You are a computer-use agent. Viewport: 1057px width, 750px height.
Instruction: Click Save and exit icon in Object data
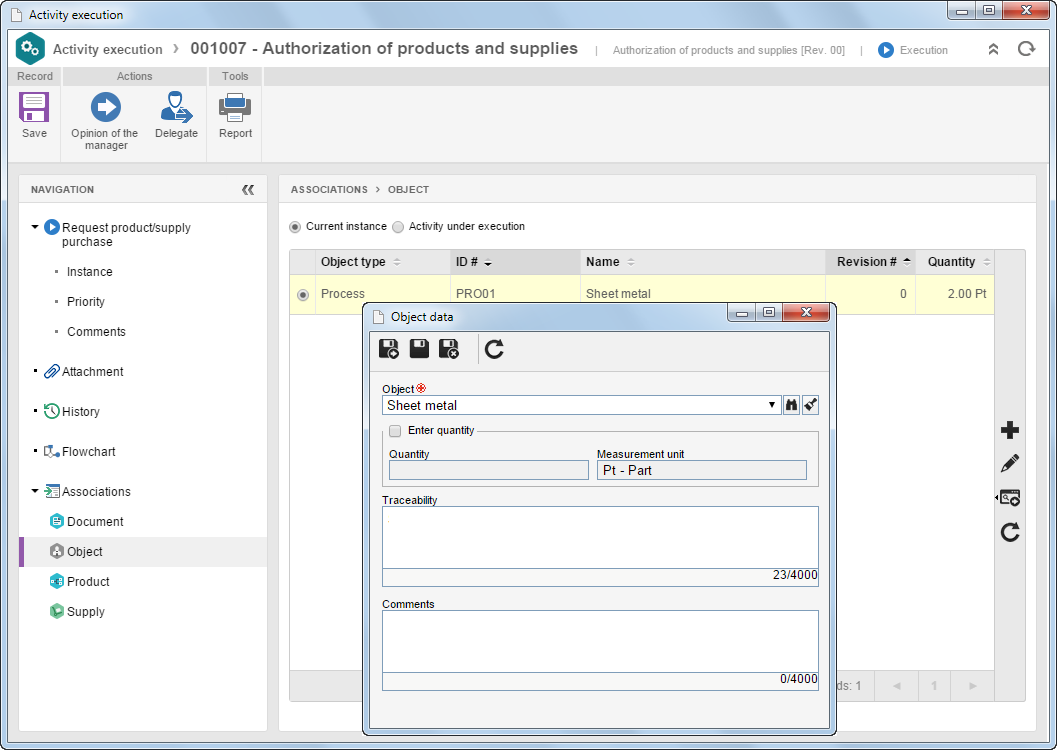coord(449,349)
